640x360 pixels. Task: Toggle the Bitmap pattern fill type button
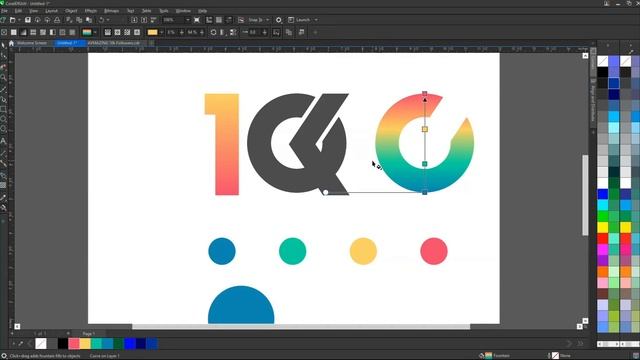point(43,32)
